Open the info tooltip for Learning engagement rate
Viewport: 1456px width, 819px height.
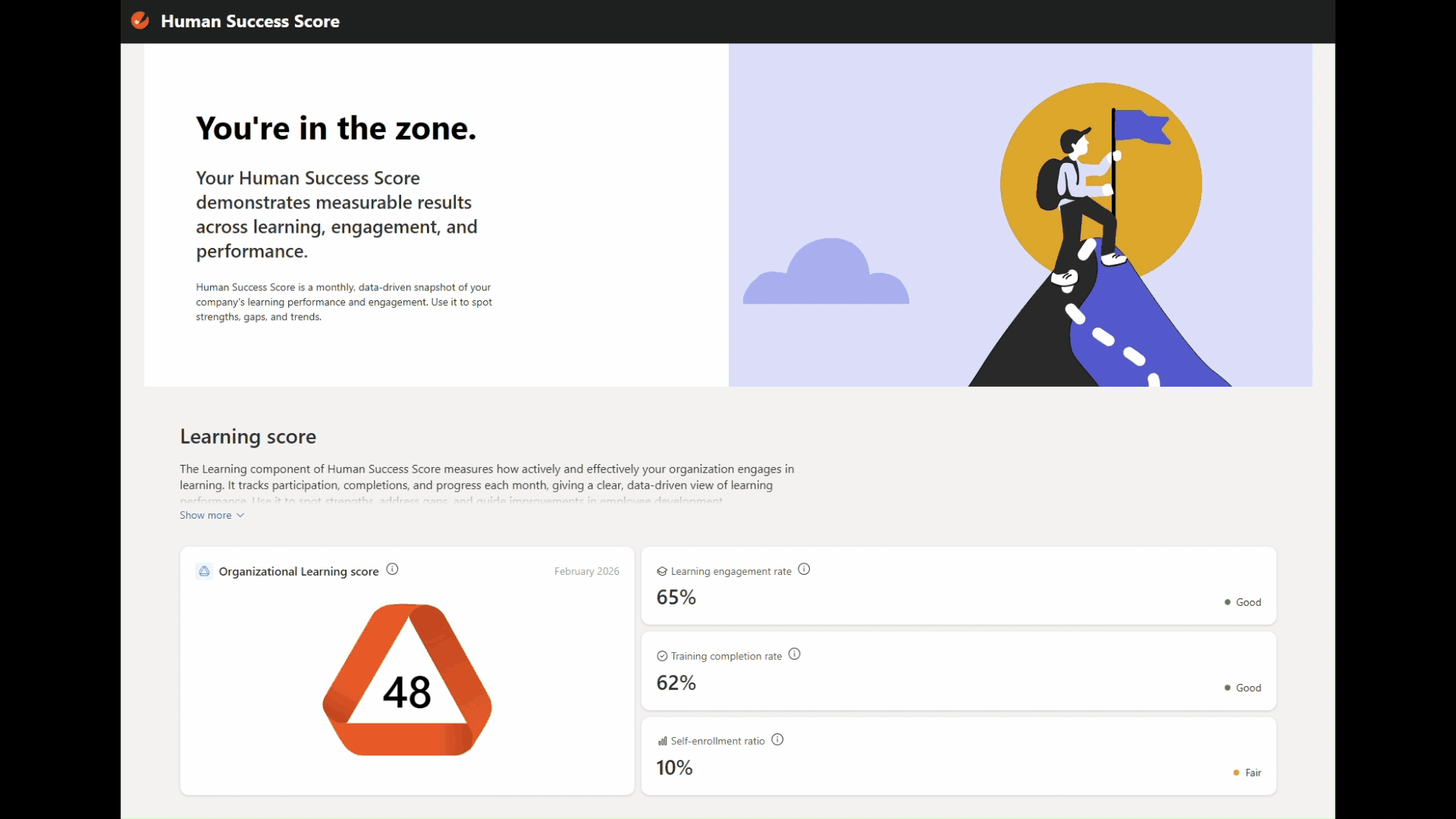tap(804, 570)
